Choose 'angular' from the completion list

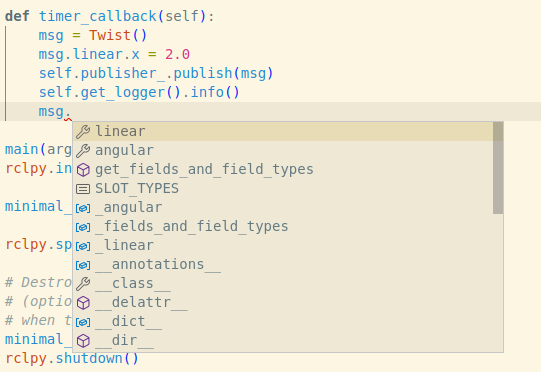pyautogui.click(x=283, y=150)
